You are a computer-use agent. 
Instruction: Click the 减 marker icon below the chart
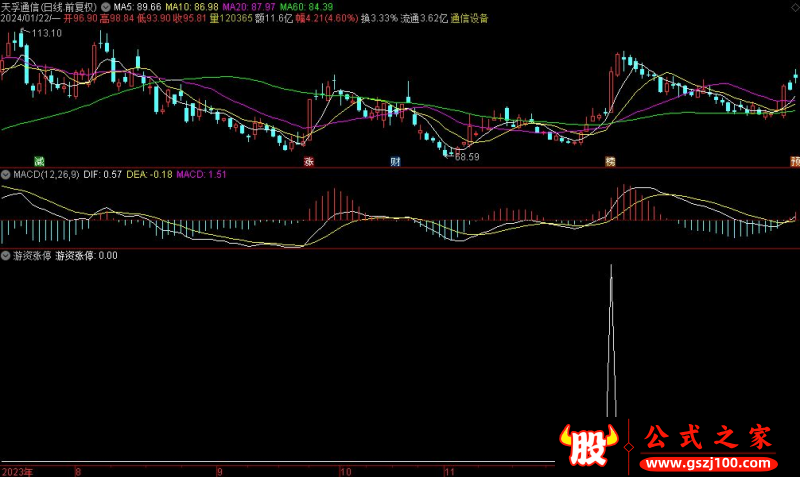pos(39,161)
